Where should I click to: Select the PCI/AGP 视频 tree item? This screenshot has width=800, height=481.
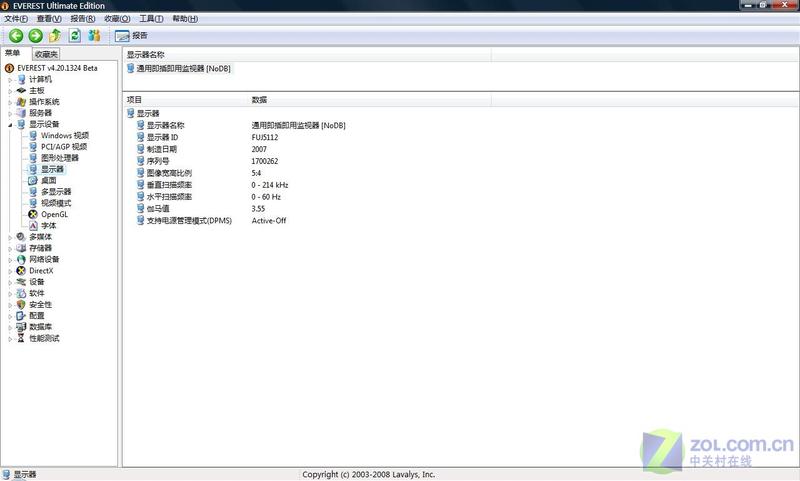pos(64,147)
